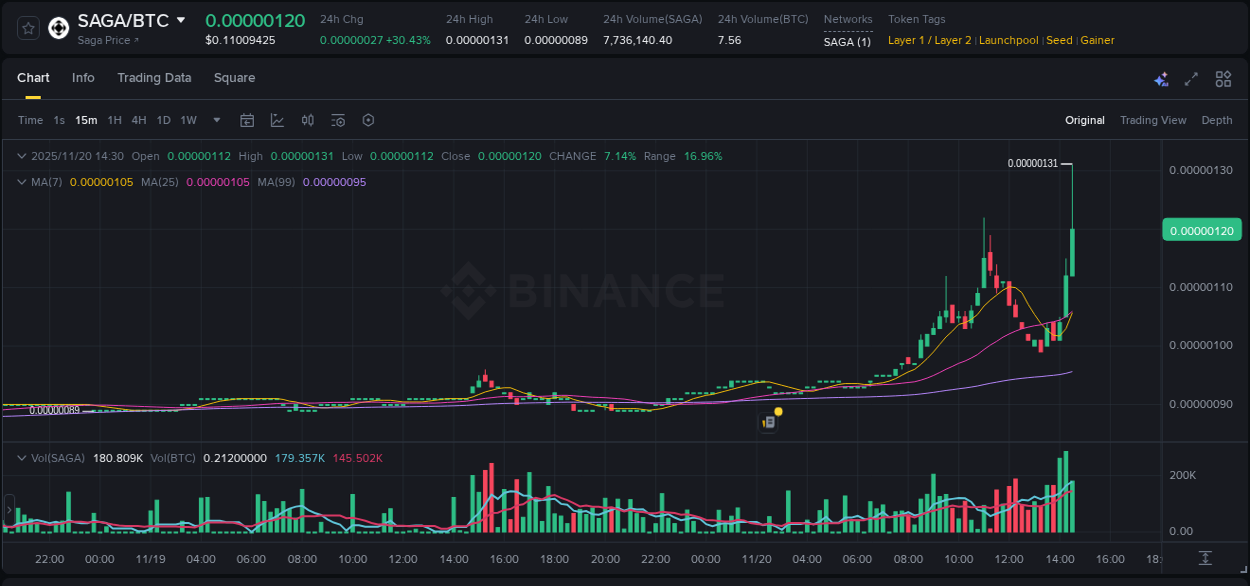Image resolution: width=1250 pixels, height=586 pixels.
Task: Collapse the MA indicator row chevron
Action: pyautogui.click(x=20, y=182)
